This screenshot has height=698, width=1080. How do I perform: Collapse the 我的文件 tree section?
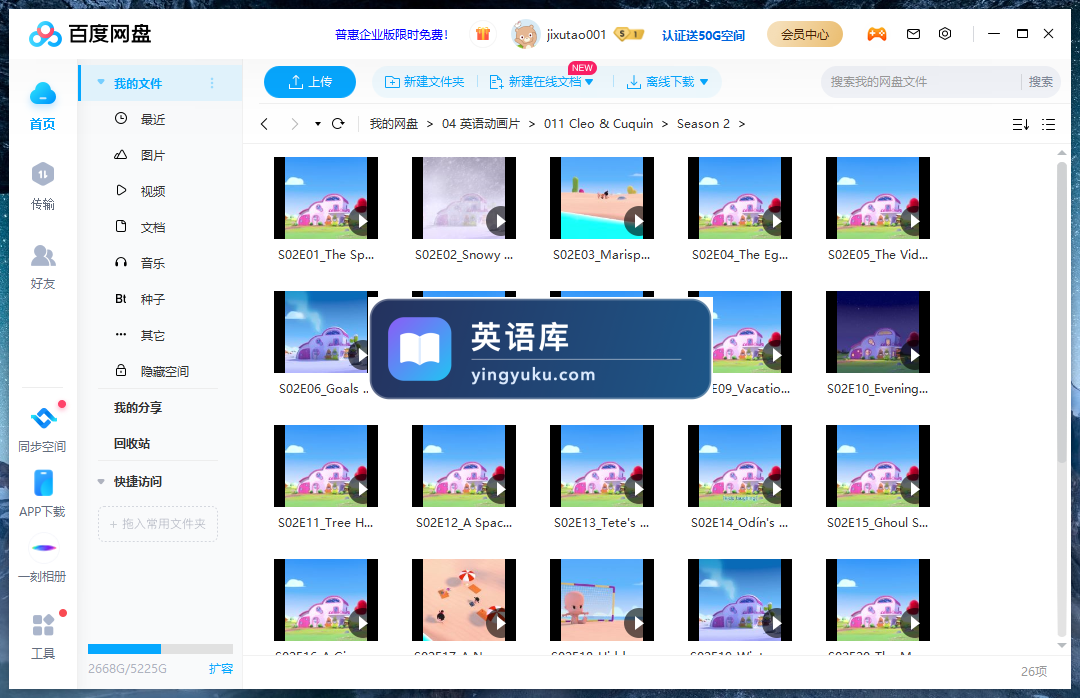coord(101,83)
